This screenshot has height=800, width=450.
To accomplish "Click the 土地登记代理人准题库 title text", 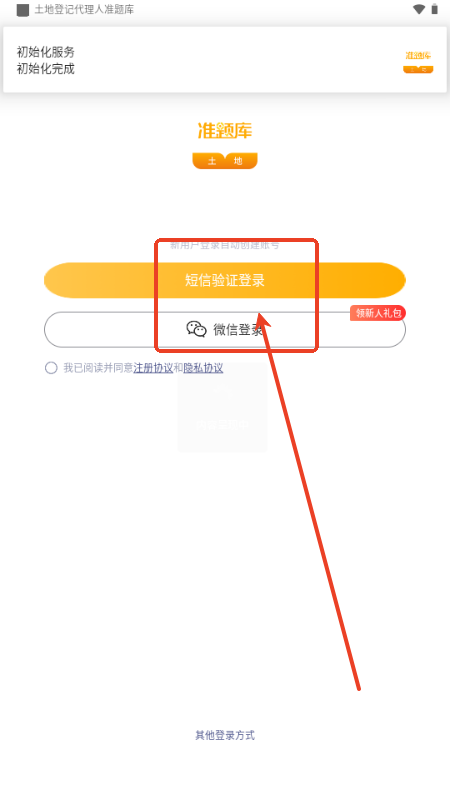I will pyautogui.click(x=84, y=10).
